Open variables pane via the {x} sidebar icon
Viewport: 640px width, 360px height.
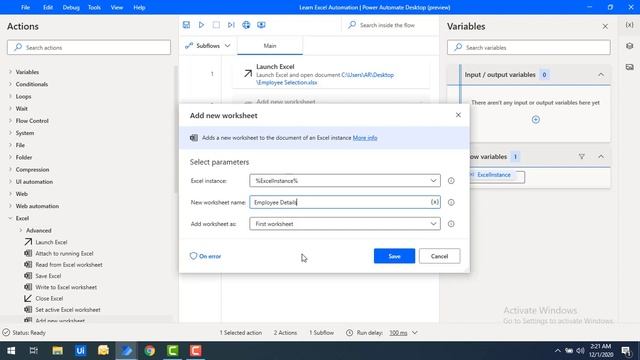point(629,25)
